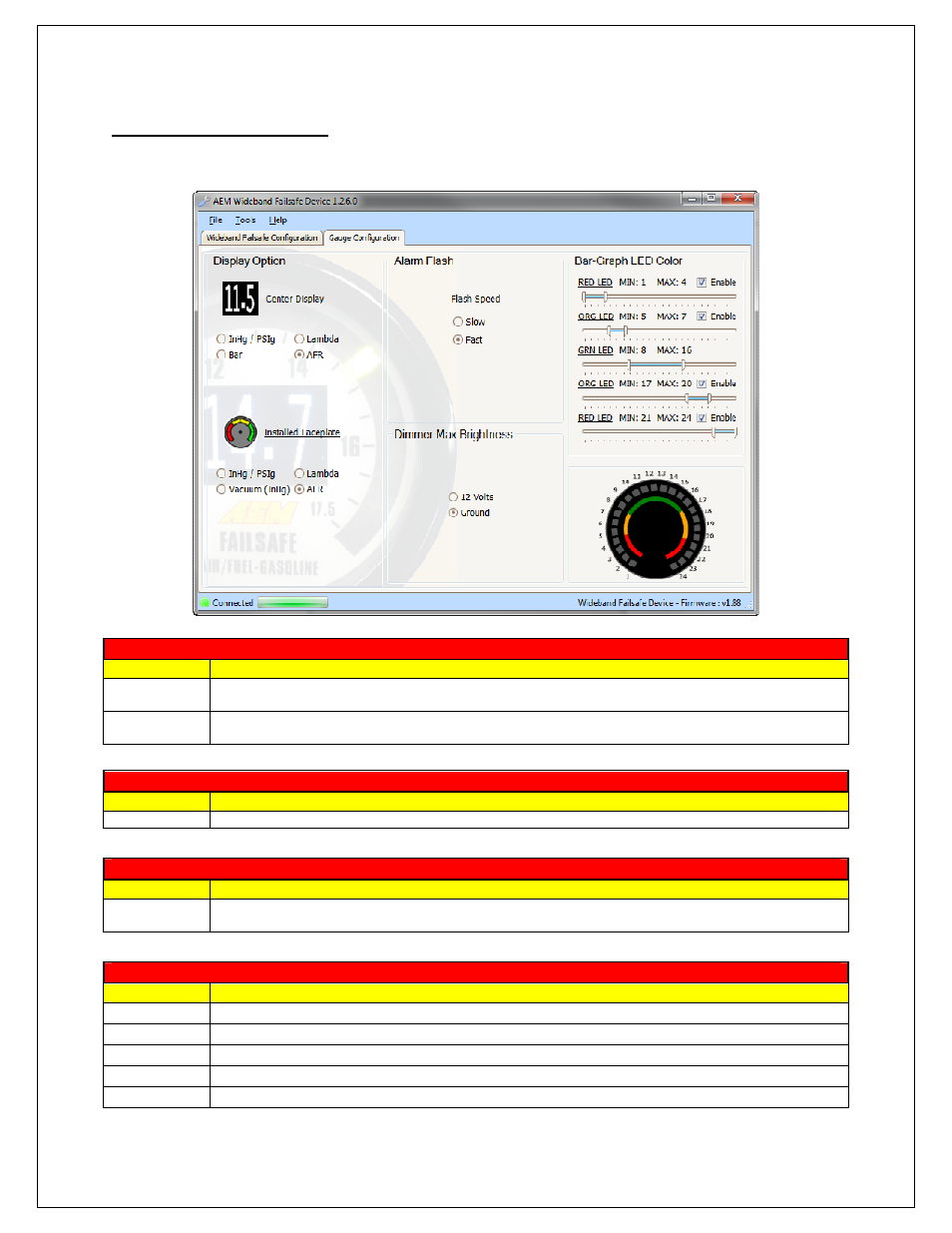Click the Flash Speed label
This screenshot has width=952, height=1233.
[475, 300]
